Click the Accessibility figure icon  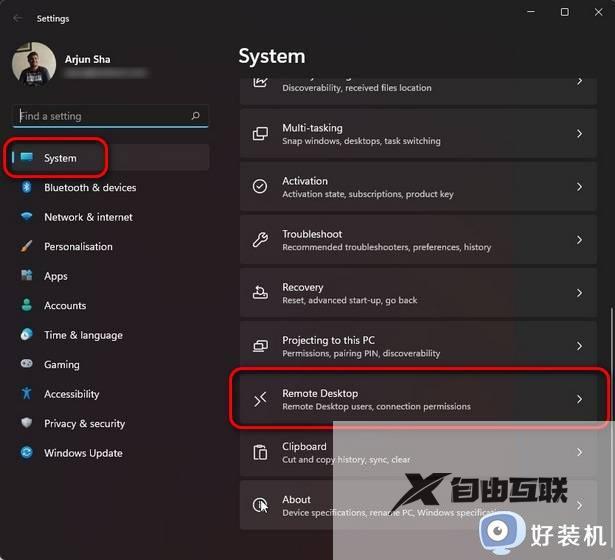click(x=27, y=393)
